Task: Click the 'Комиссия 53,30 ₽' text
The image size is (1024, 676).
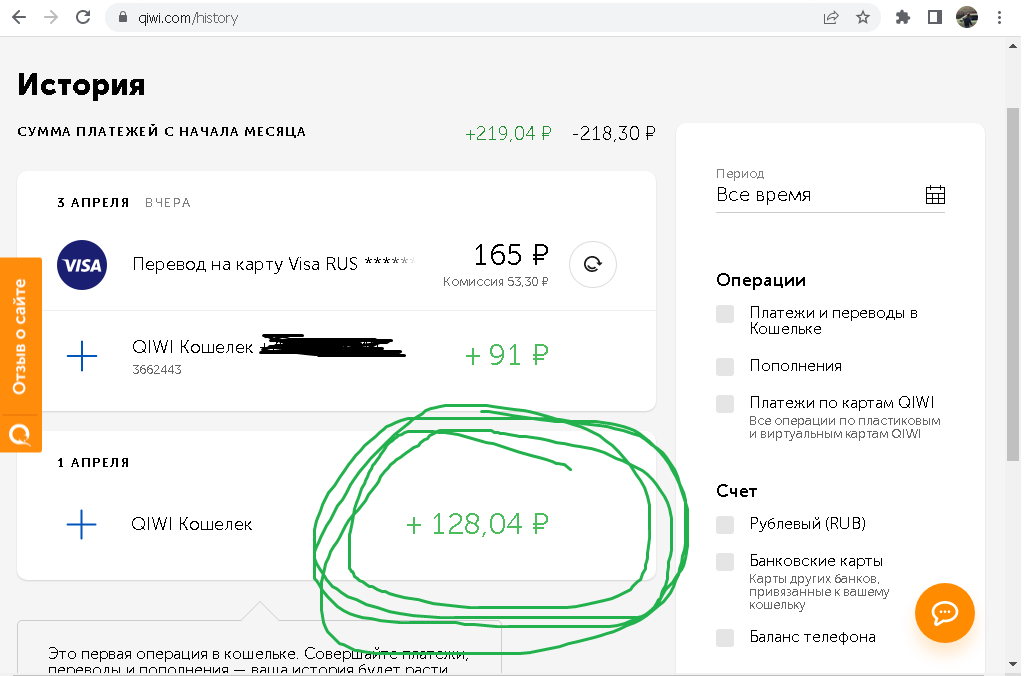Action: click(496, 282)
